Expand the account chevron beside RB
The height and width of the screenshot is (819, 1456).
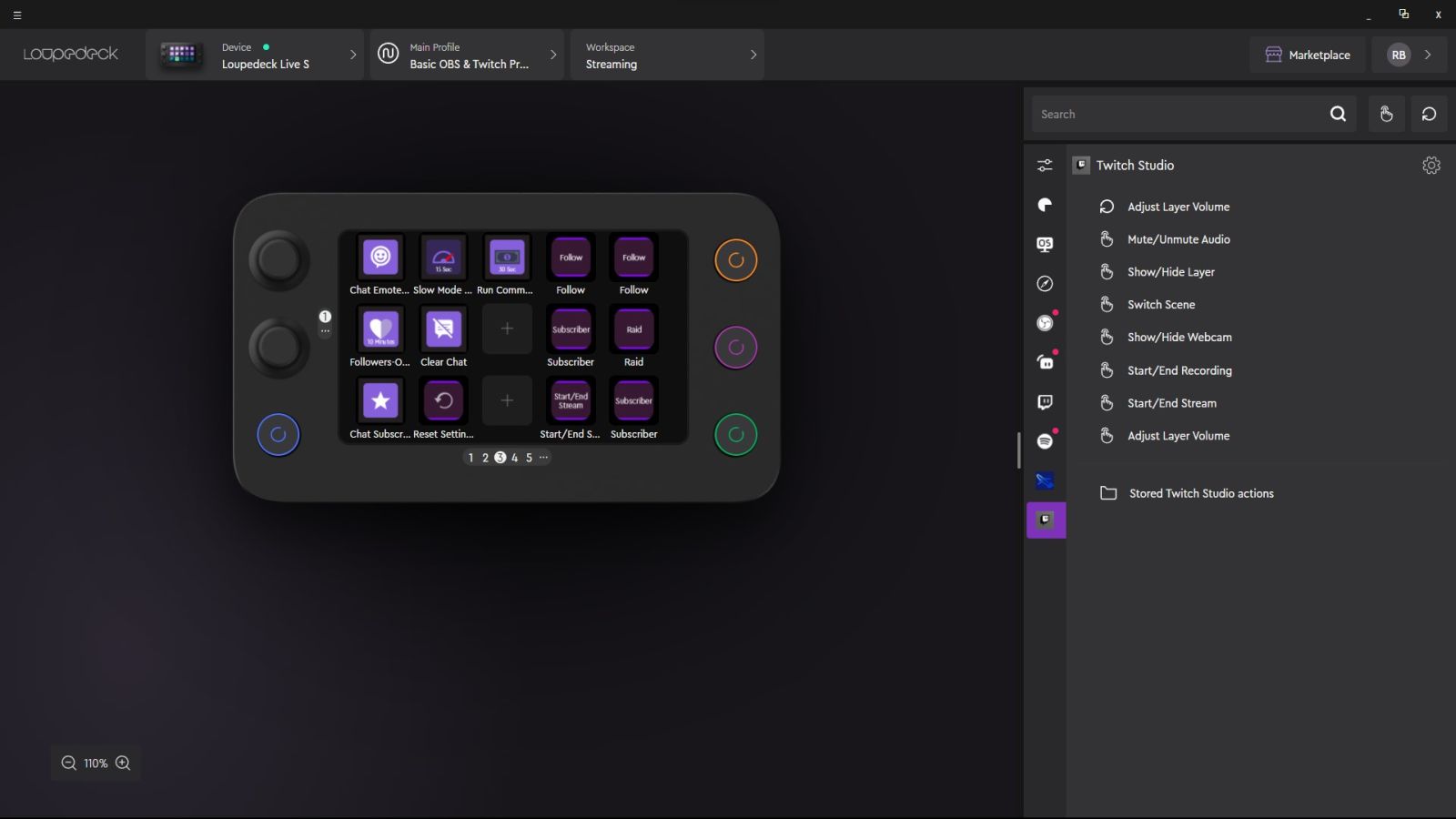[1428, 55]
